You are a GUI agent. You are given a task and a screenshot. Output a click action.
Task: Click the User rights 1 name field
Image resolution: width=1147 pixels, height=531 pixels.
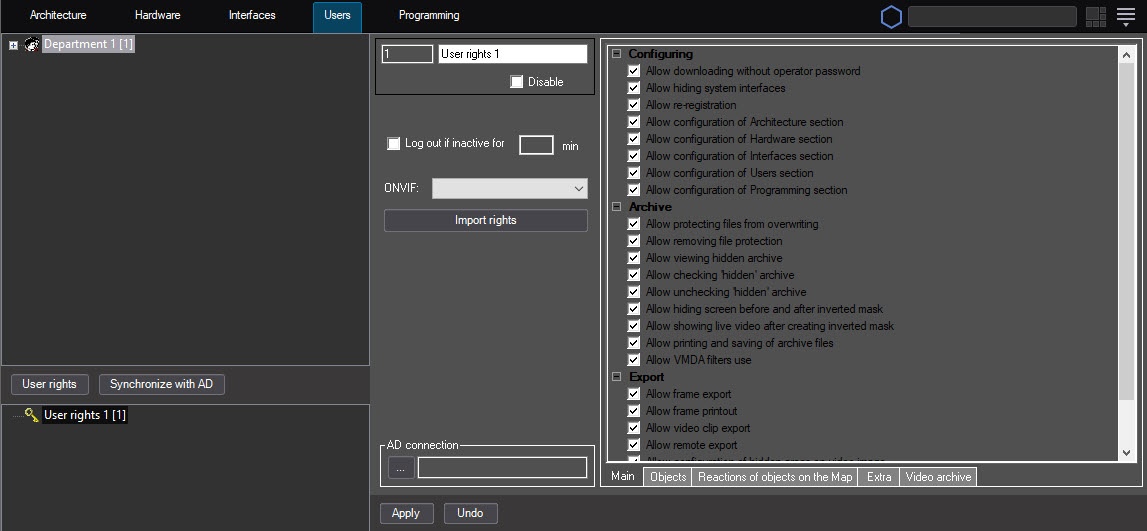coord(512,54)
